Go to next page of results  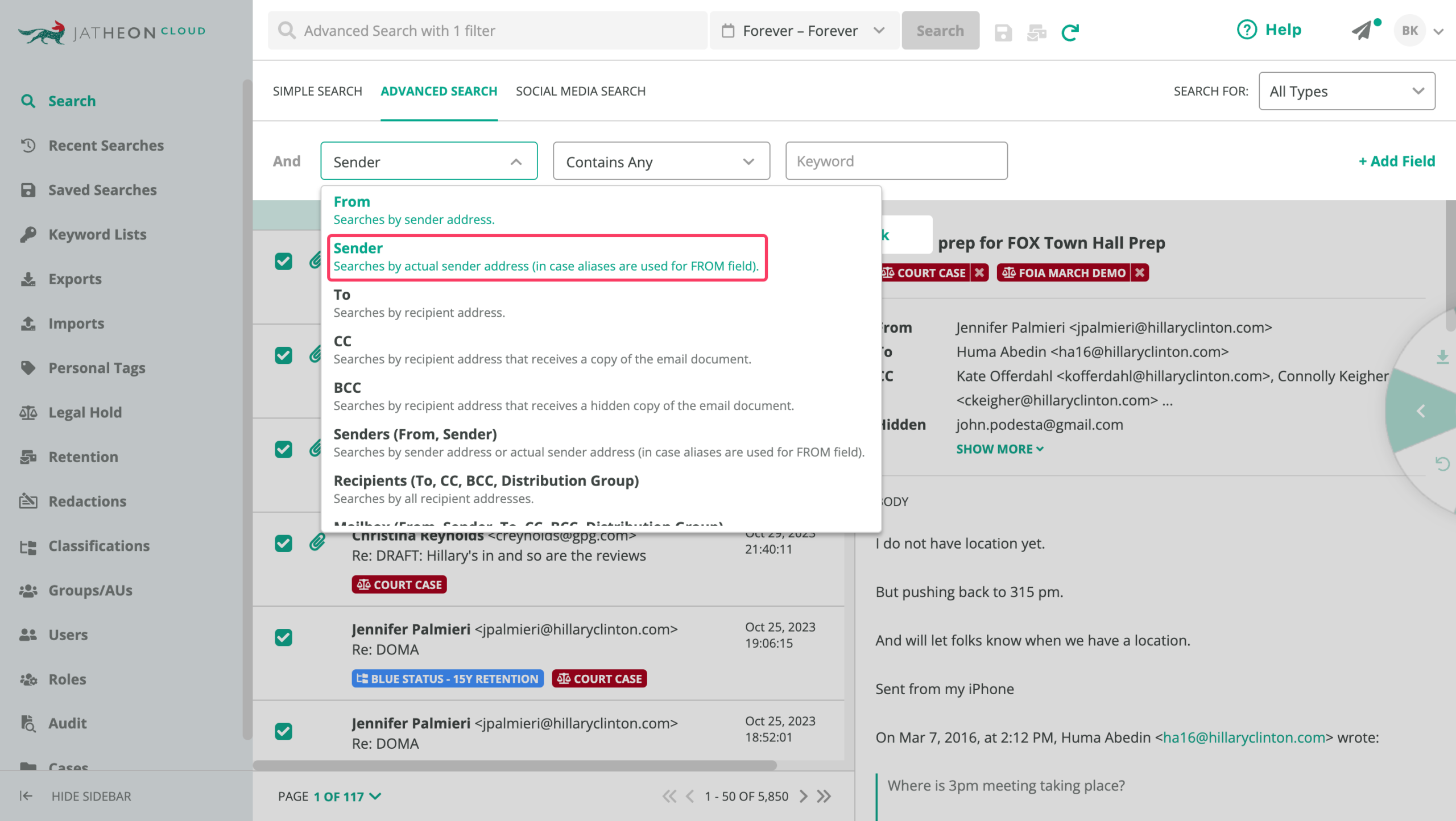pos(803,797)
